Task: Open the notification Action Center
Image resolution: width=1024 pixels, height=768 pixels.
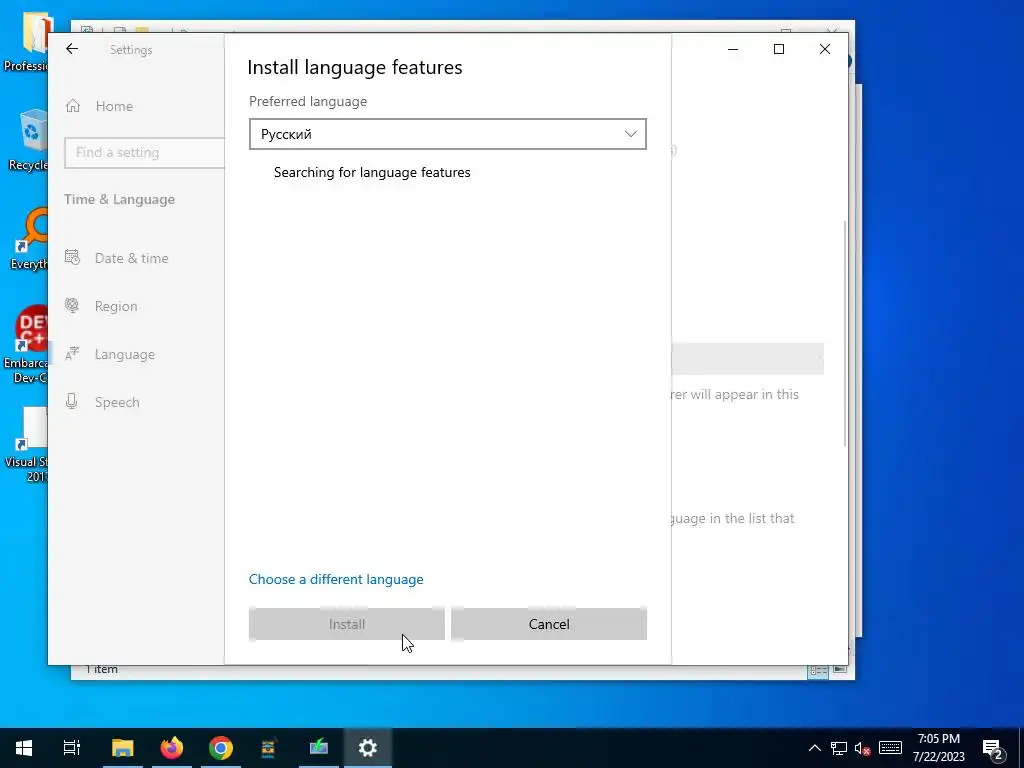Action: point(993,748)
